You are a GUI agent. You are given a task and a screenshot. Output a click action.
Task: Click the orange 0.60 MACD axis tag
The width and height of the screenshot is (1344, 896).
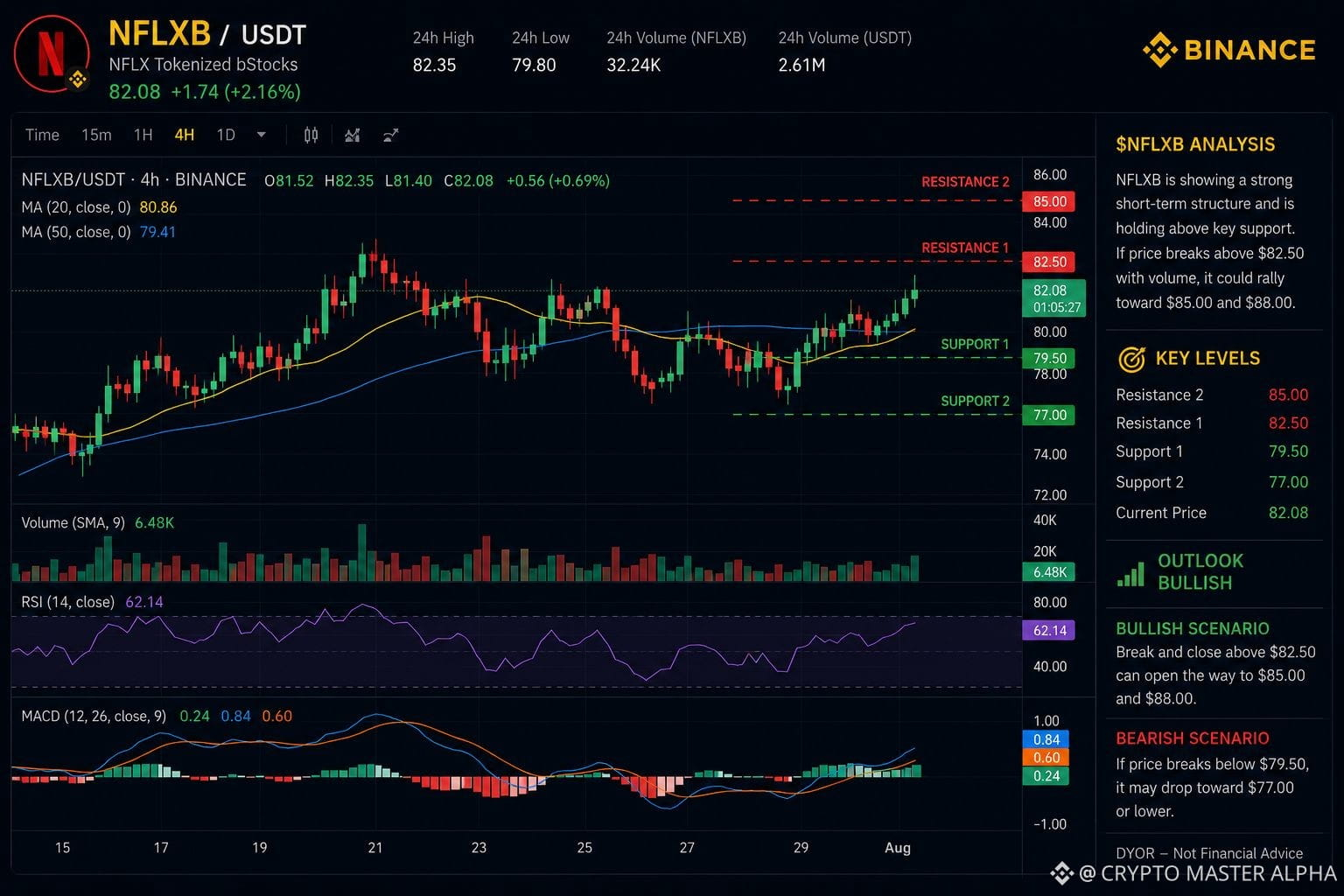(1046, 758)
